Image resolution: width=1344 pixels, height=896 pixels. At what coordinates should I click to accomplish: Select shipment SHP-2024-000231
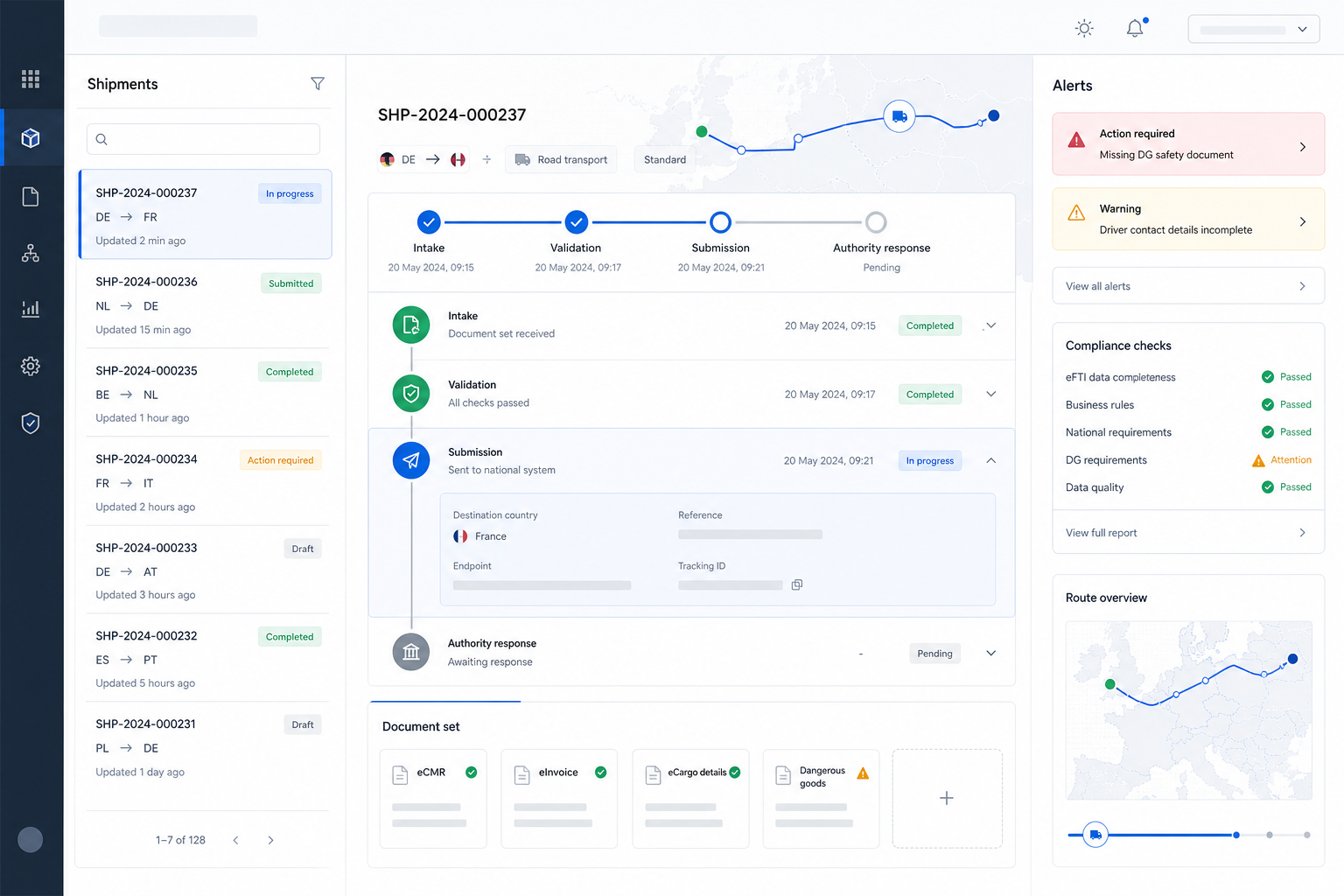pos(206,747)
